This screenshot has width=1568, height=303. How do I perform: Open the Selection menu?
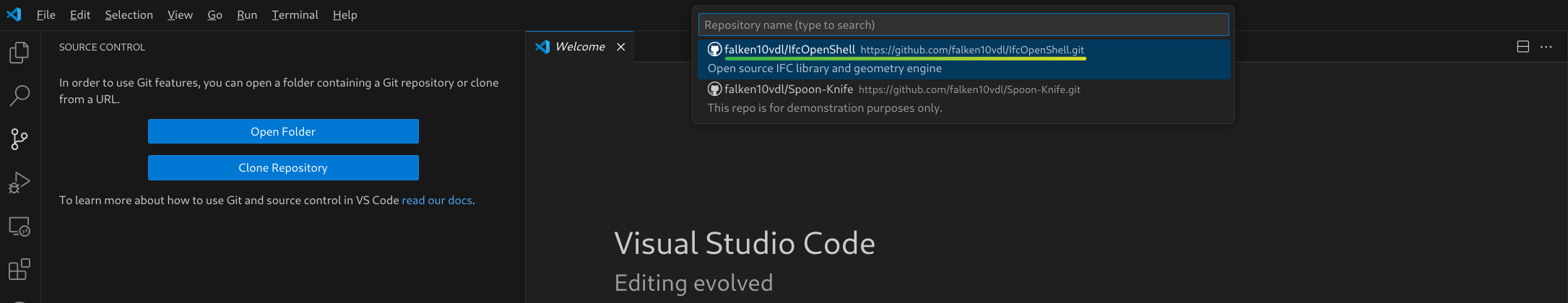point(129,14)
